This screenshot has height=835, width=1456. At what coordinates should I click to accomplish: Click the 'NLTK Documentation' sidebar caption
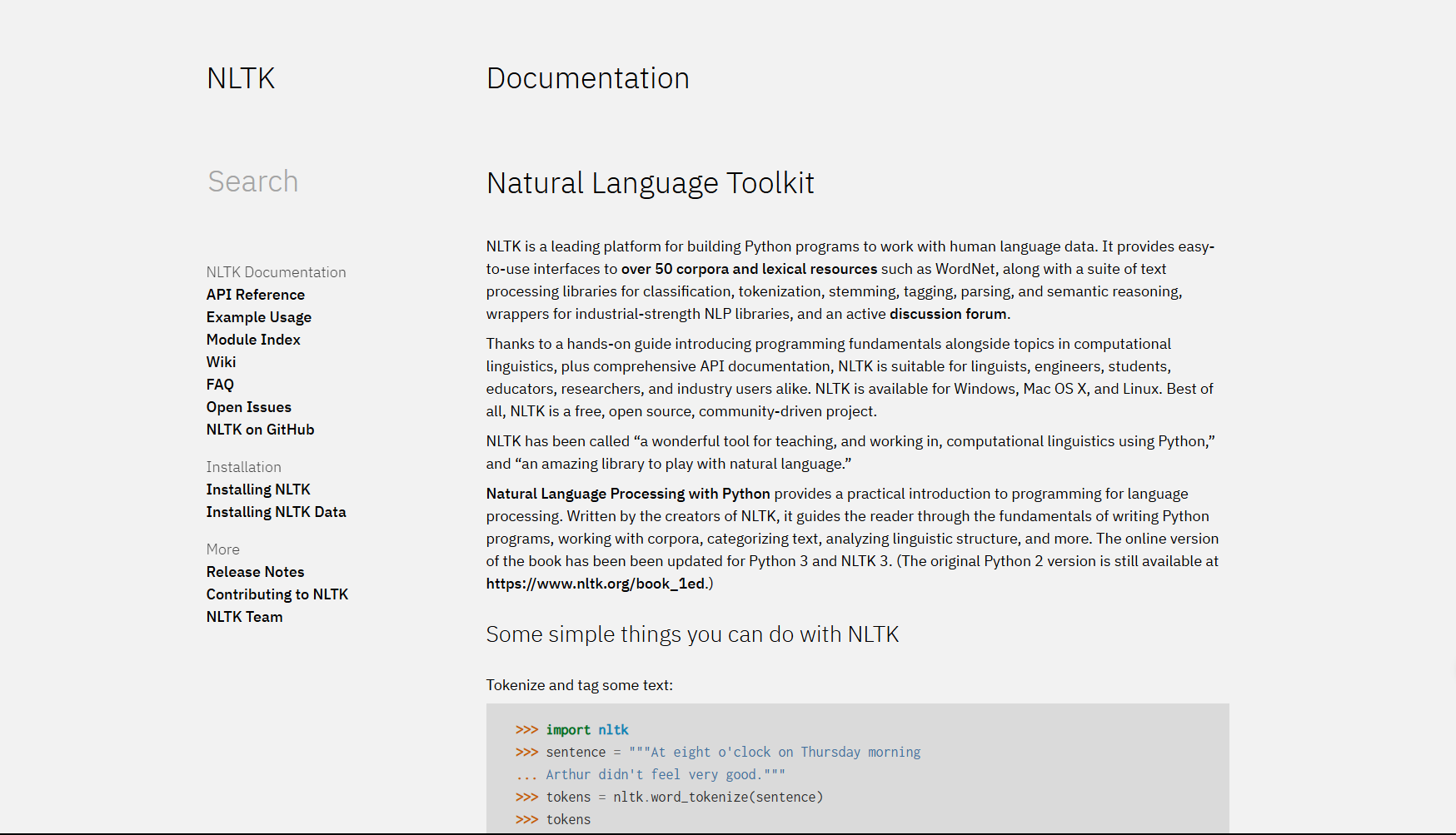(277, 272)
